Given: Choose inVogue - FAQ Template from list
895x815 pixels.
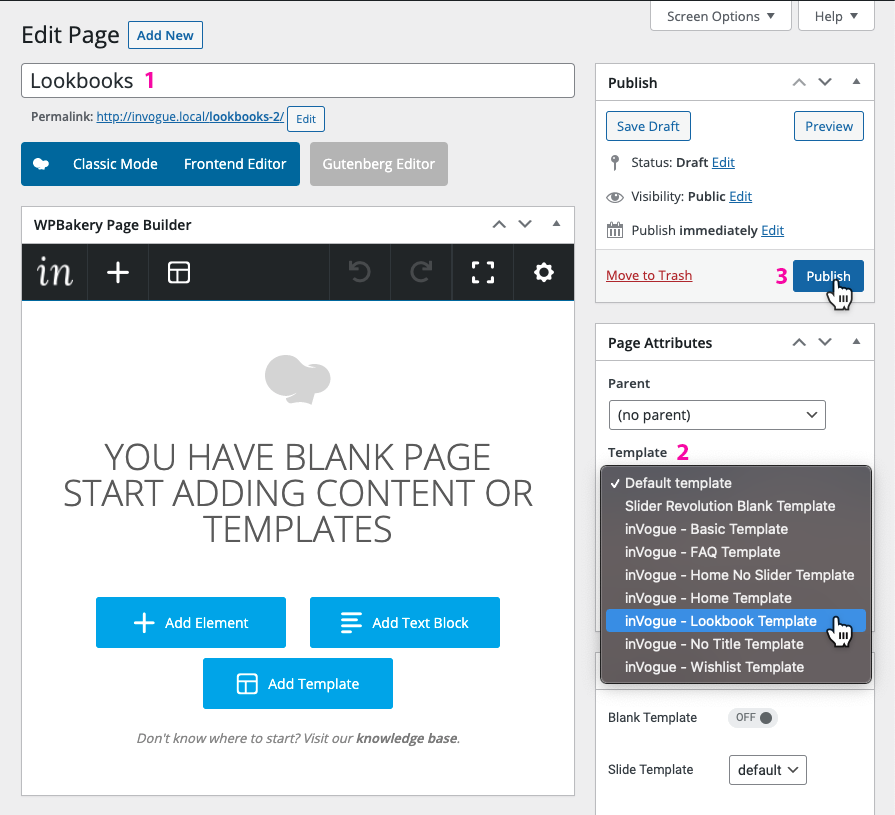Looking at the screenshot, I should click(x=702, y=552).
